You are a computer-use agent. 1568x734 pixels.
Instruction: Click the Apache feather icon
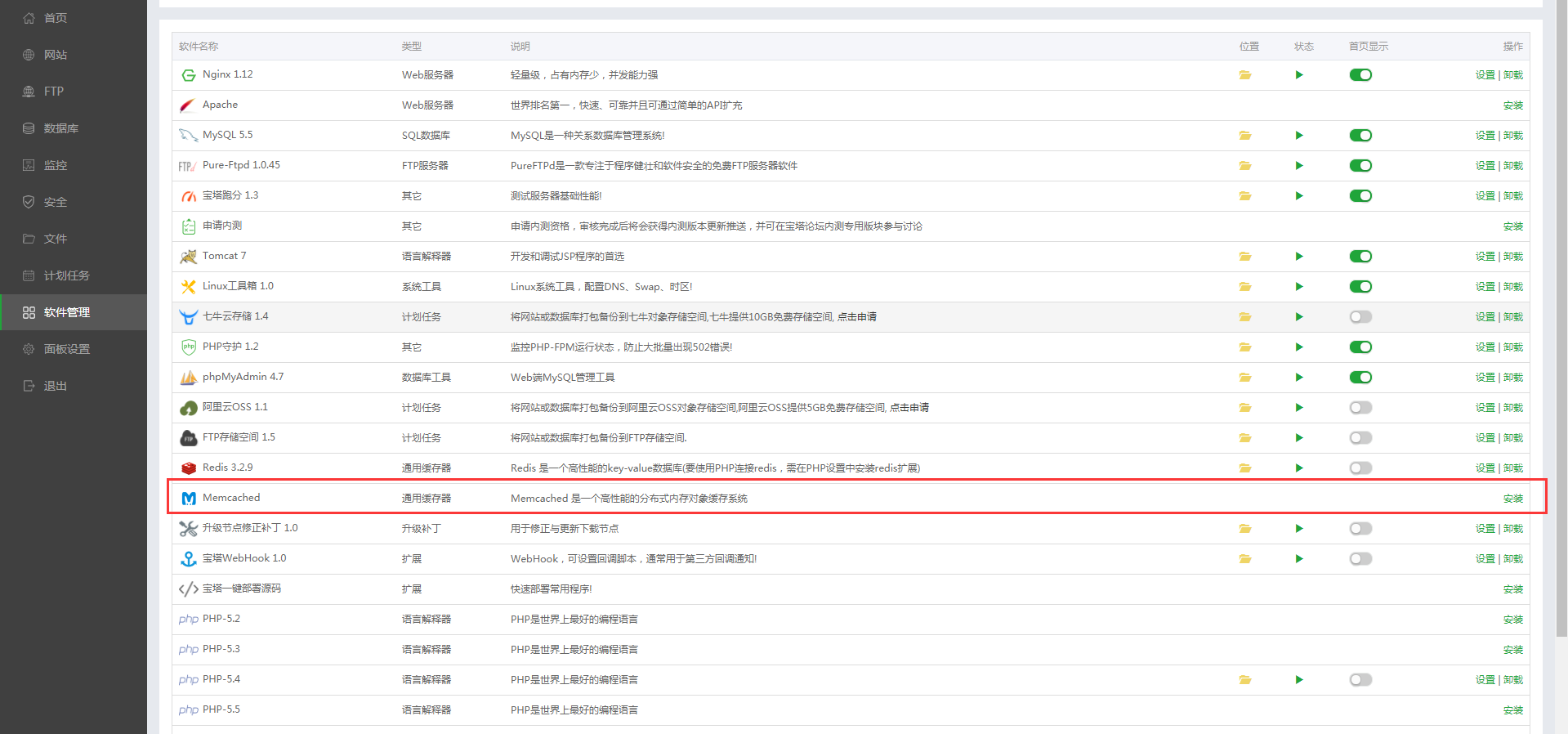[188, 105]
